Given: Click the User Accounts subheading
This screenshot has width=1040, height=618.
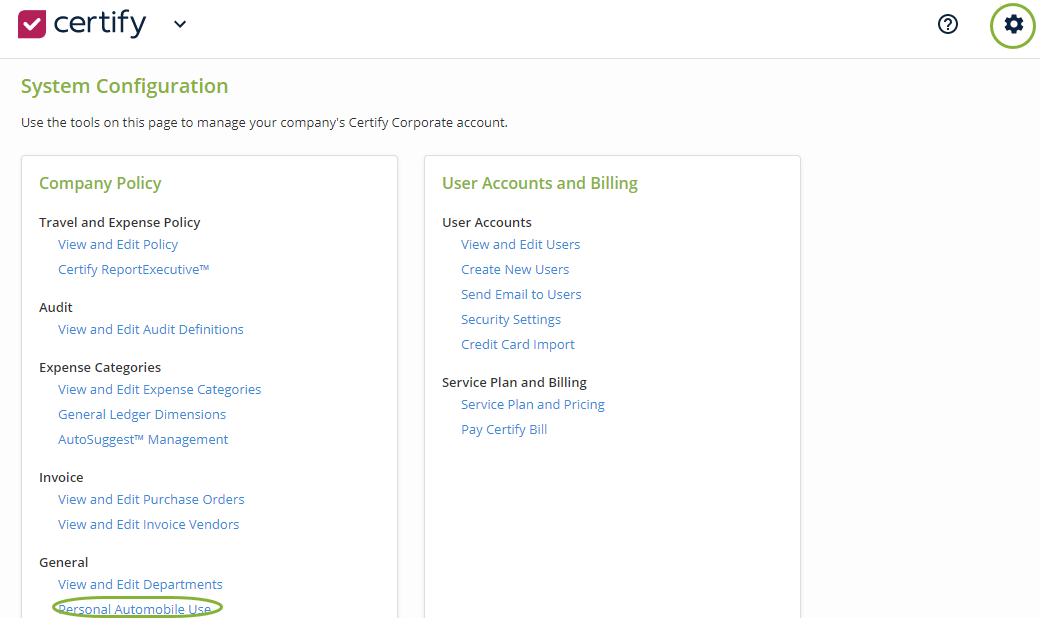Looking at the screenshot, I should pos(487,223).
